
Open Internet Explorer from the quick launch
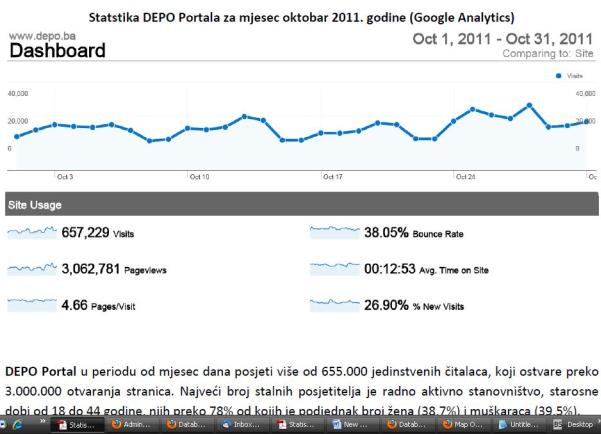17,424
